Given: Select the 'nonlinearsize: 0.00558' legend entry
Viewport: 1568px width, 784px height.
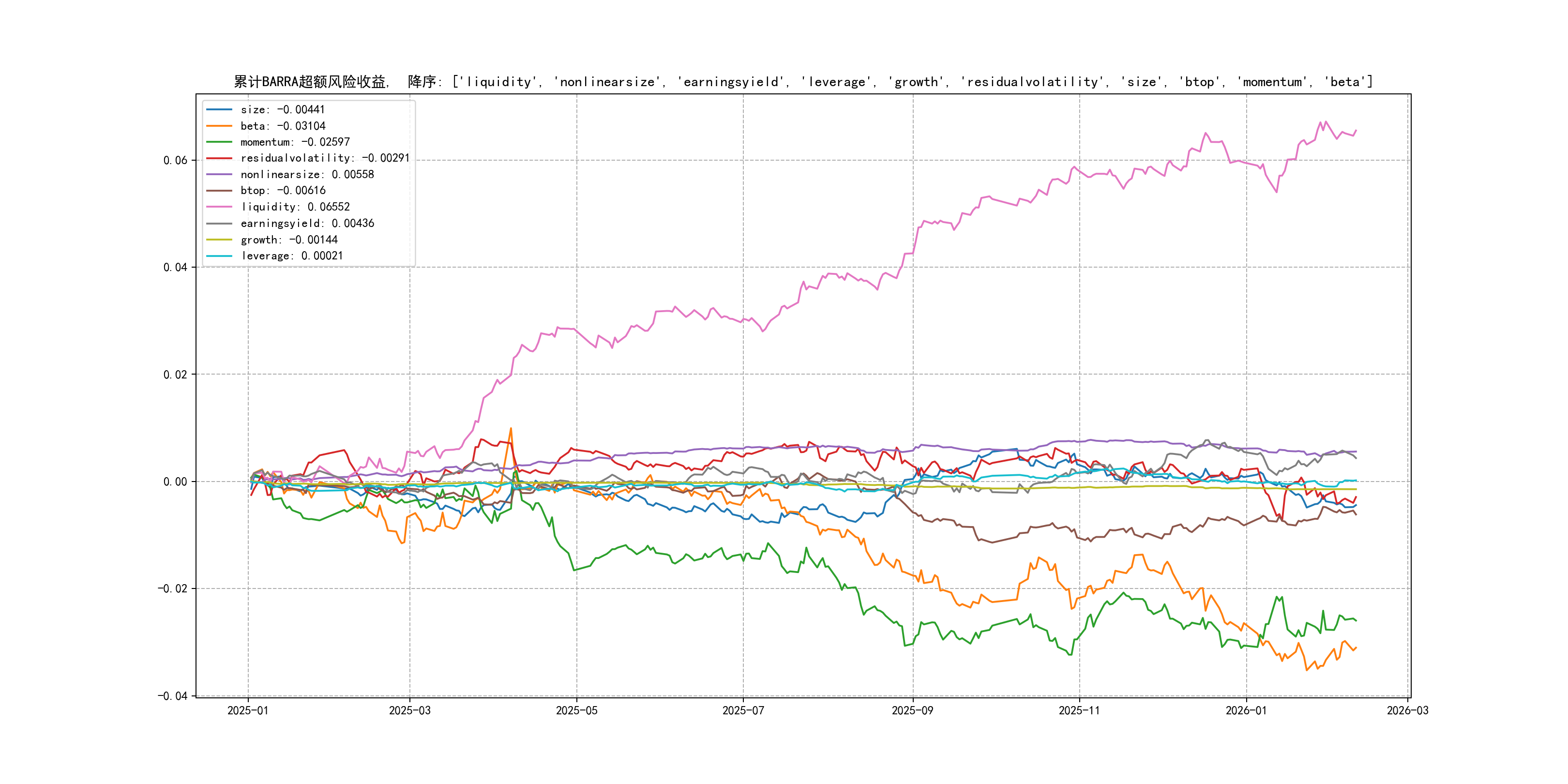Looking at the screenshot, I should 307,175.
